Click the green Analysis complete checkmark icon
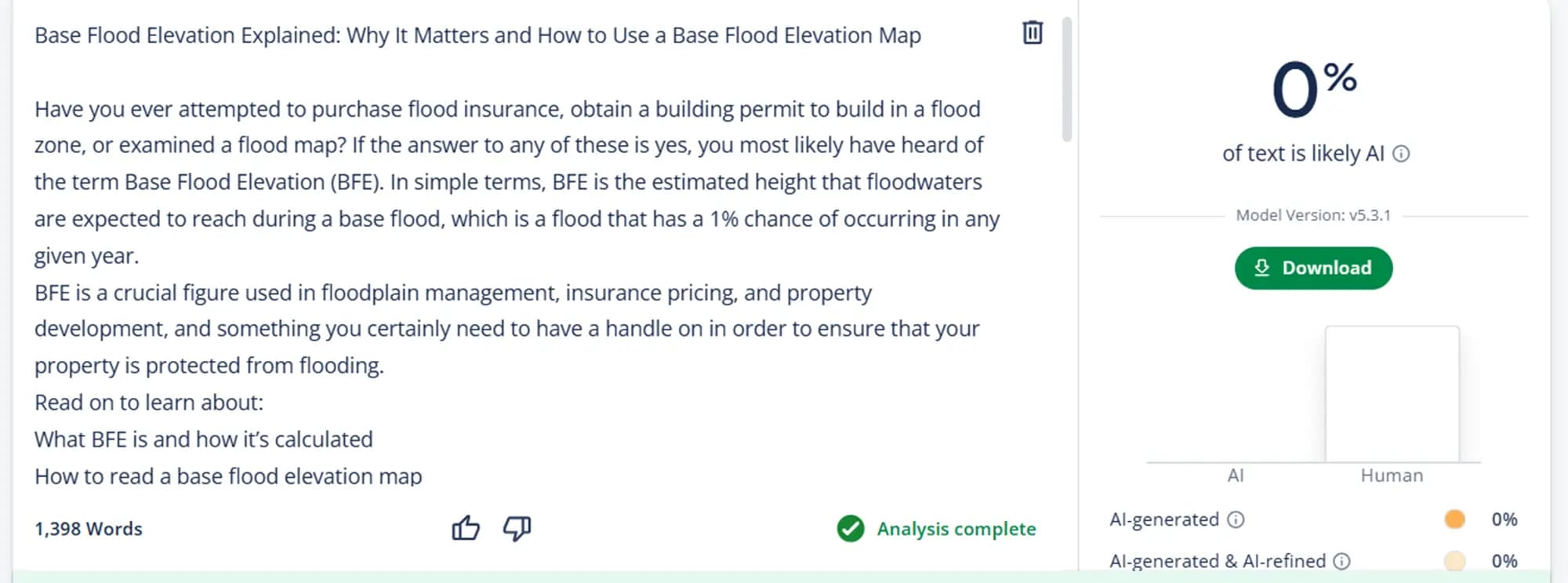Image resolution: width=1568 pixels, height=583 pixels. point(851,529)
